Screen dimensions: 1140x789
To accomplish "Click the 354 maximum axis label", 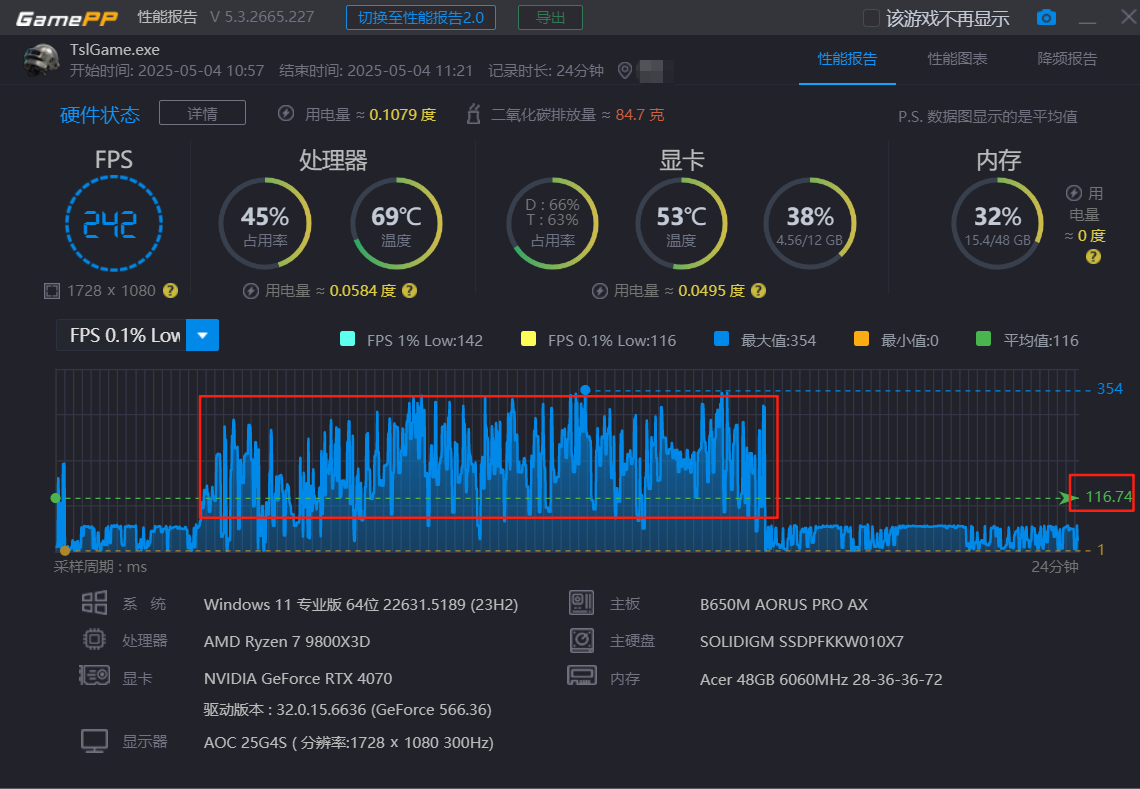I will (x=1109, y=388).
